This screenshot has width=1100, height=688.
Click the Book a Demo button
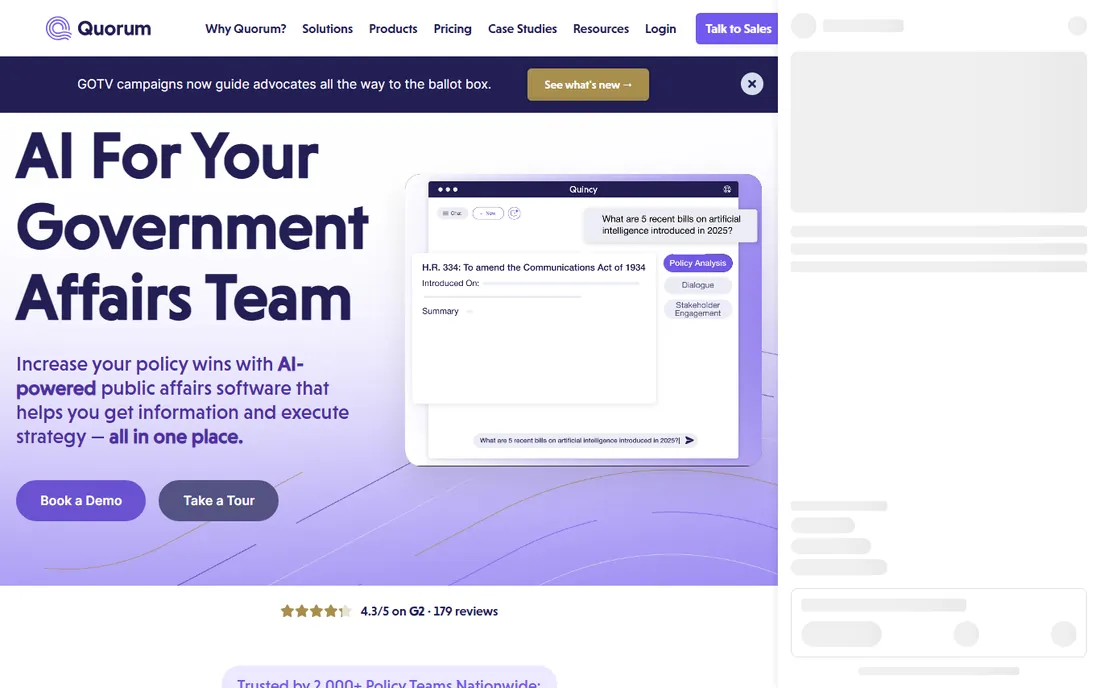click(x=81, y=501)
